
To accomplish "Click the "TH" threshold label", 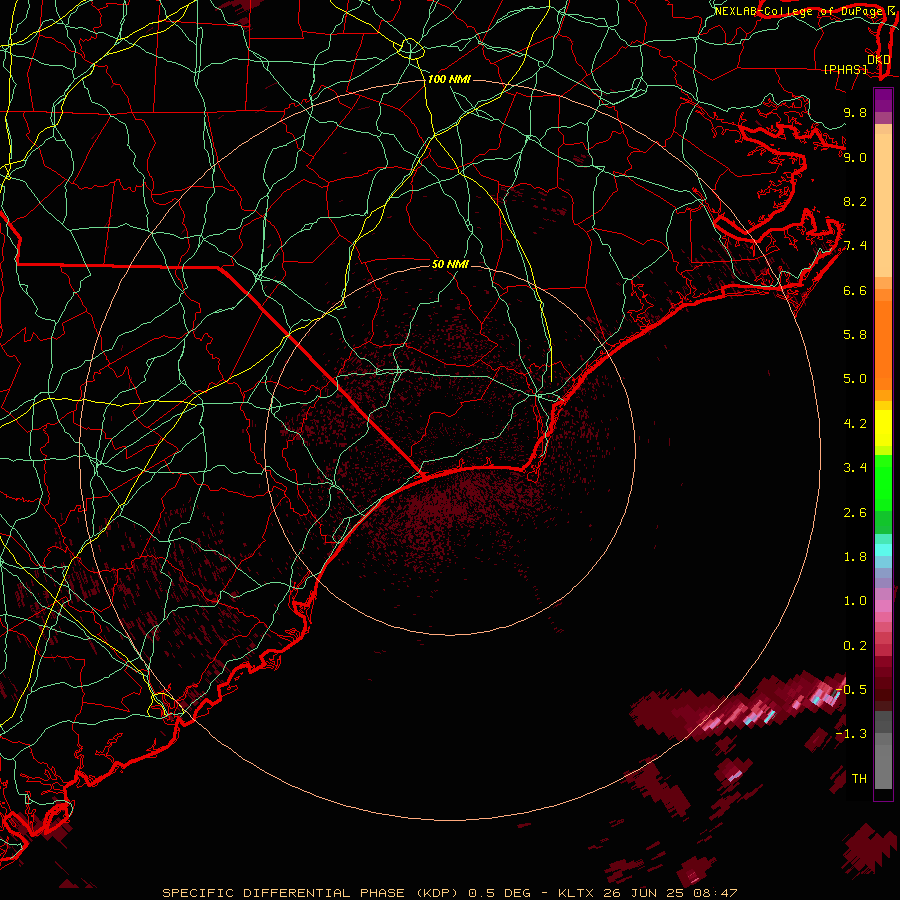I will pos(859,779).
